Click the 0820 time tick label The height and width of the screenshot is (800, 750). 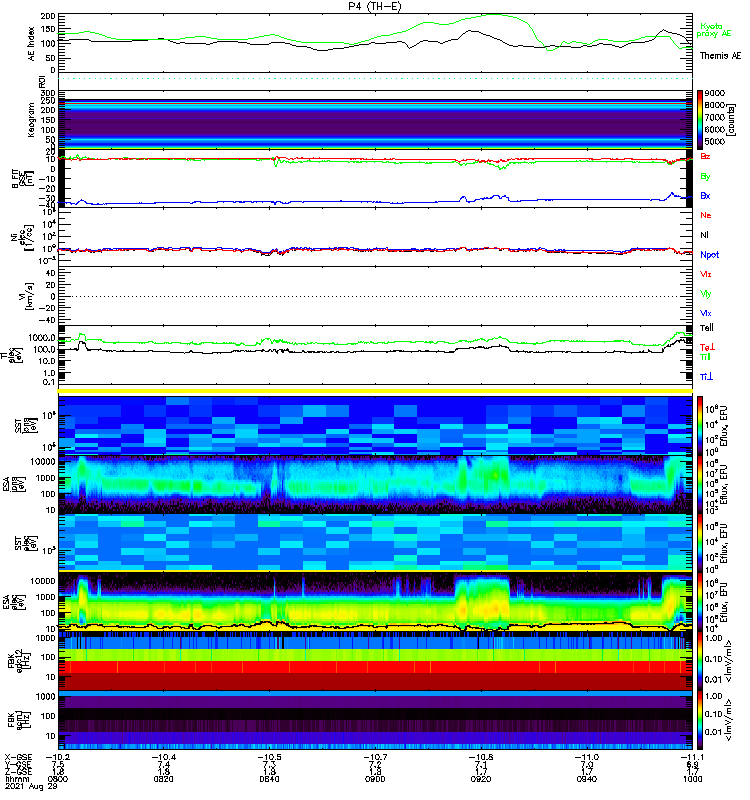pos(163,779)
